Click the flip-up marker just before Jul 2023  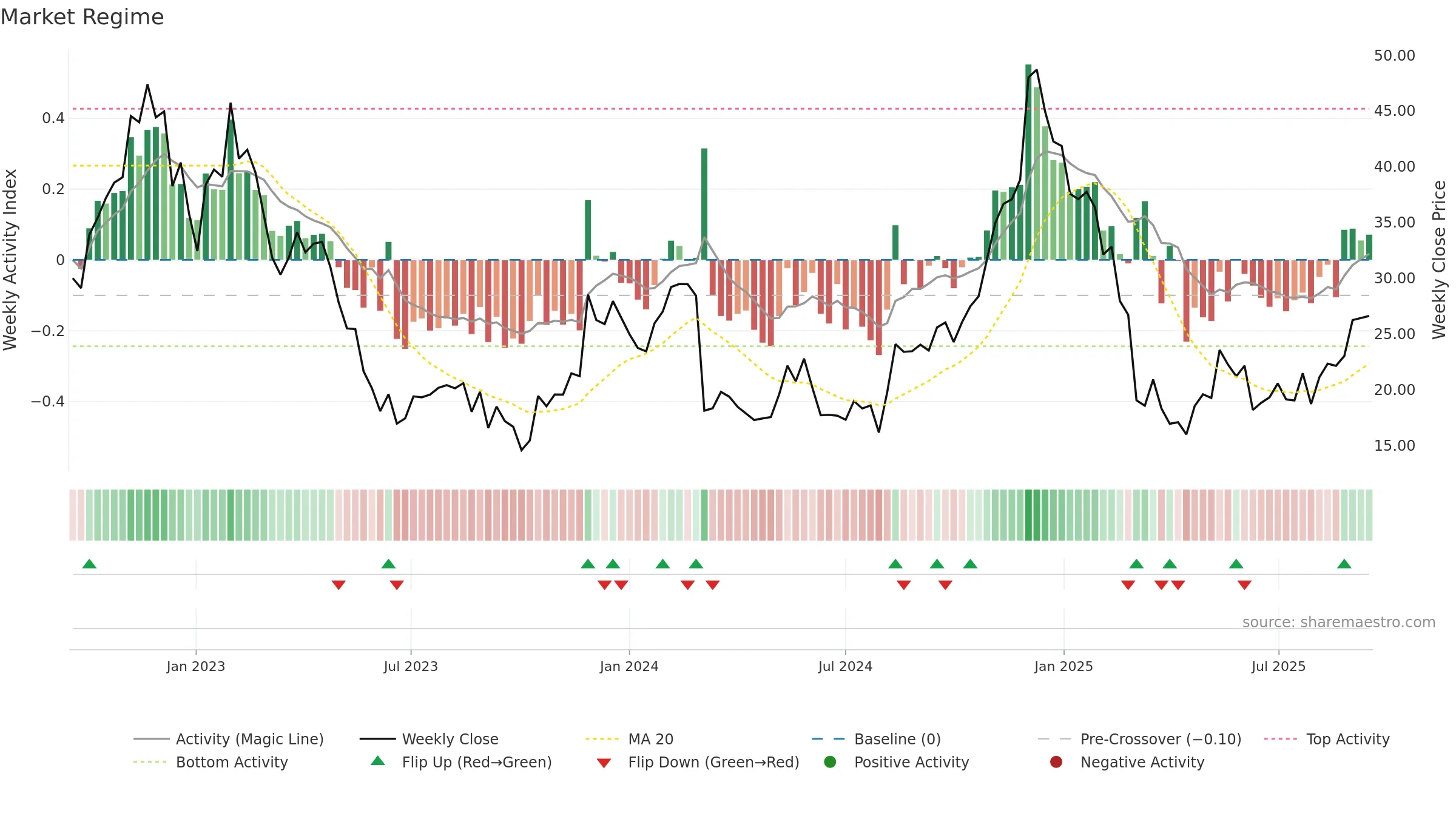tap(388, 564)
